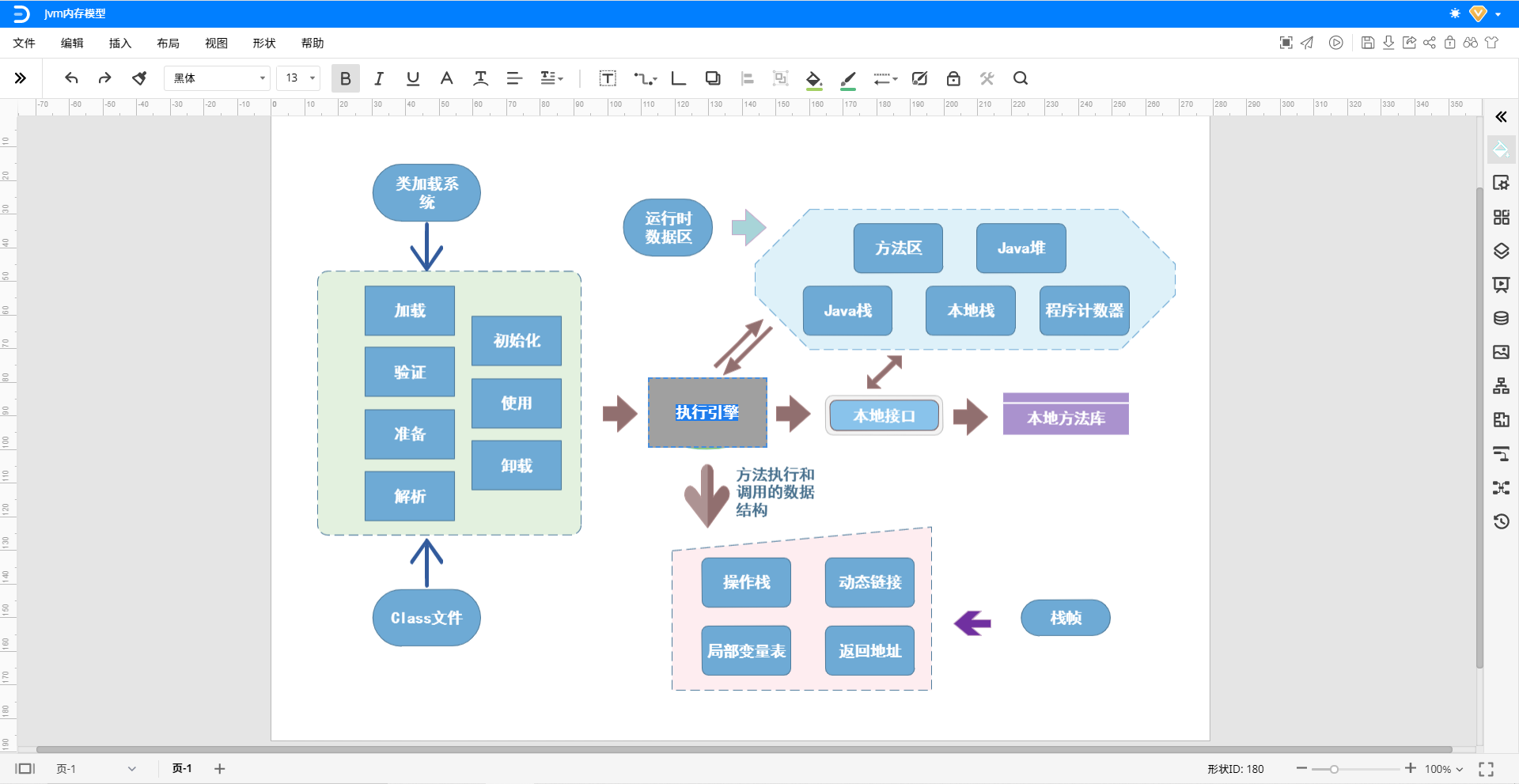
Task: Click the gold VIP diamond badge
Action: [1478, 13]
